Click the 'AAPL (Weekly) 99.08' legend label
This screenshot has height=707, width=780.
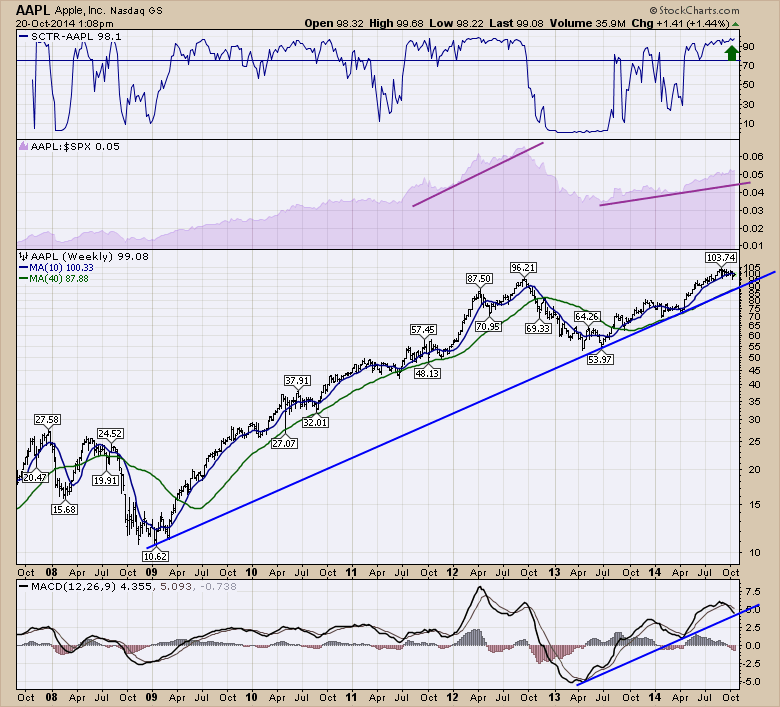90,256
